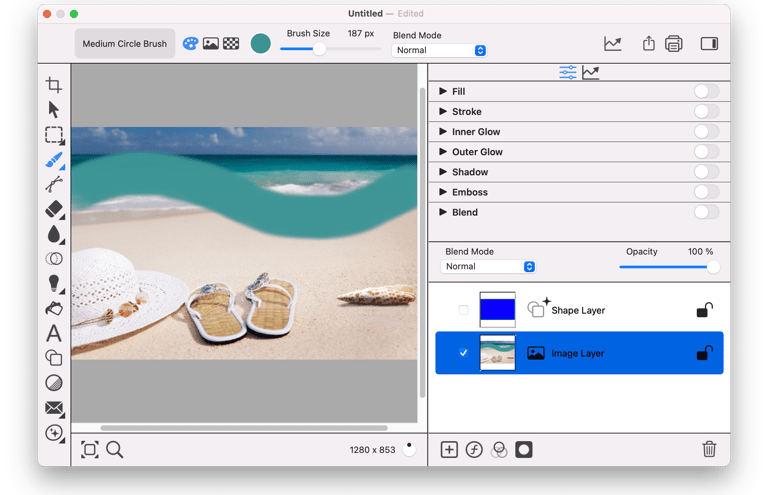Select the envelope Stamp tool

54,408
